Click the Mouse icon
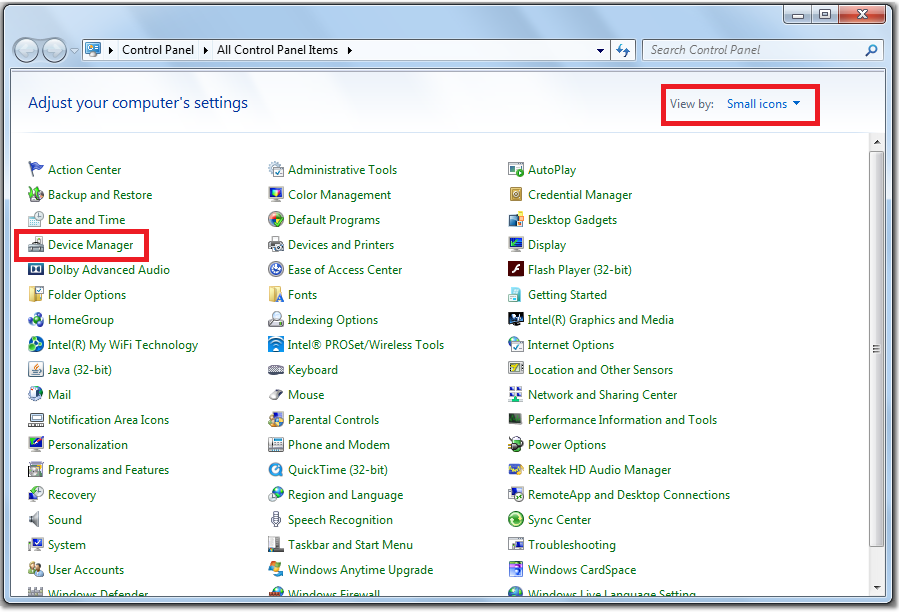 pos(276,395)
